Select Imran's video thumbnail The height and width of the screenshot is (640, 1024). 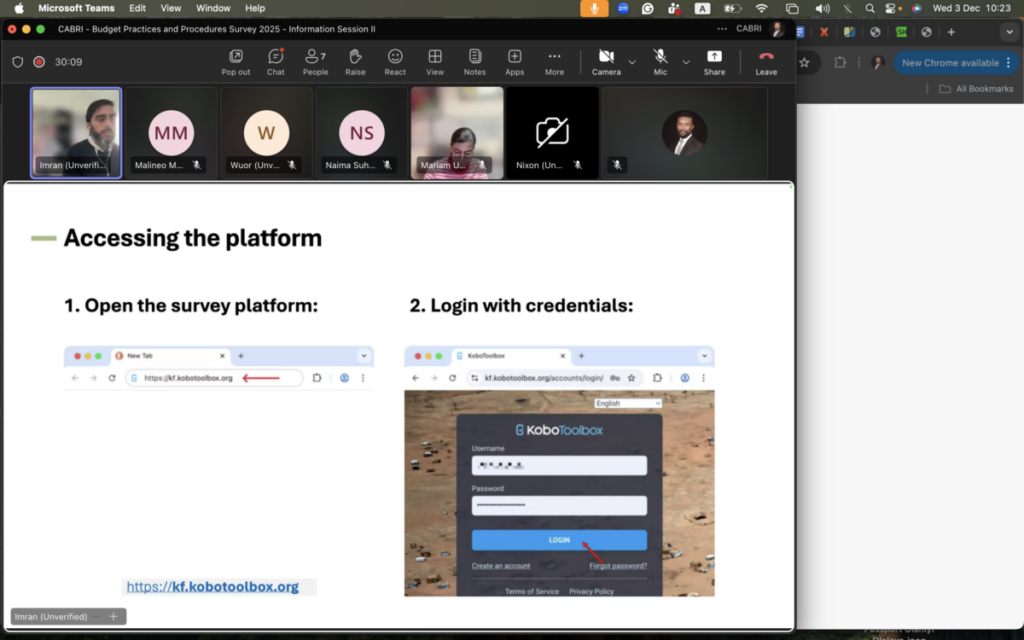(x=76, y=133)
